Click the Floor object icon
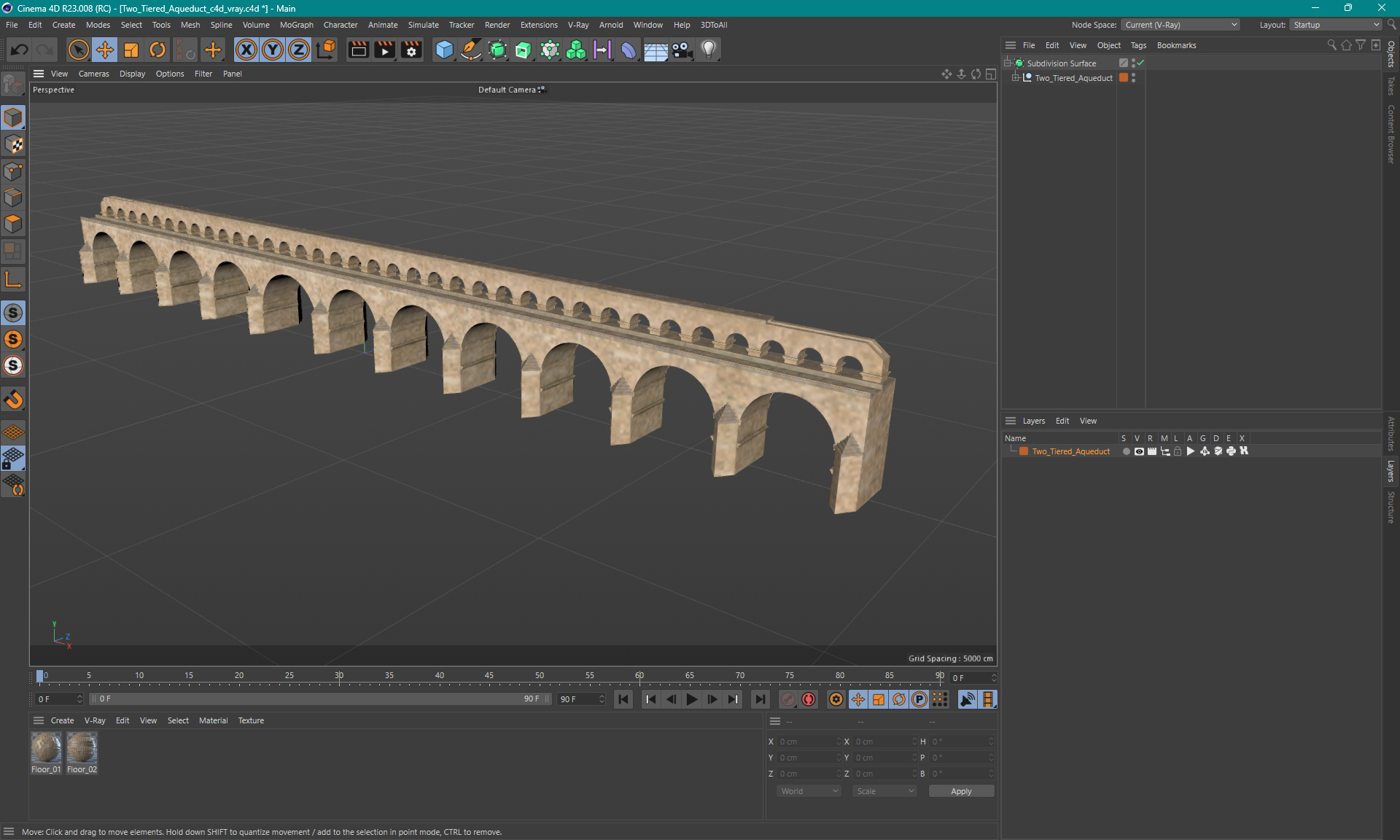Viewport: 1400px width, 840px height. tap(656, 50)
